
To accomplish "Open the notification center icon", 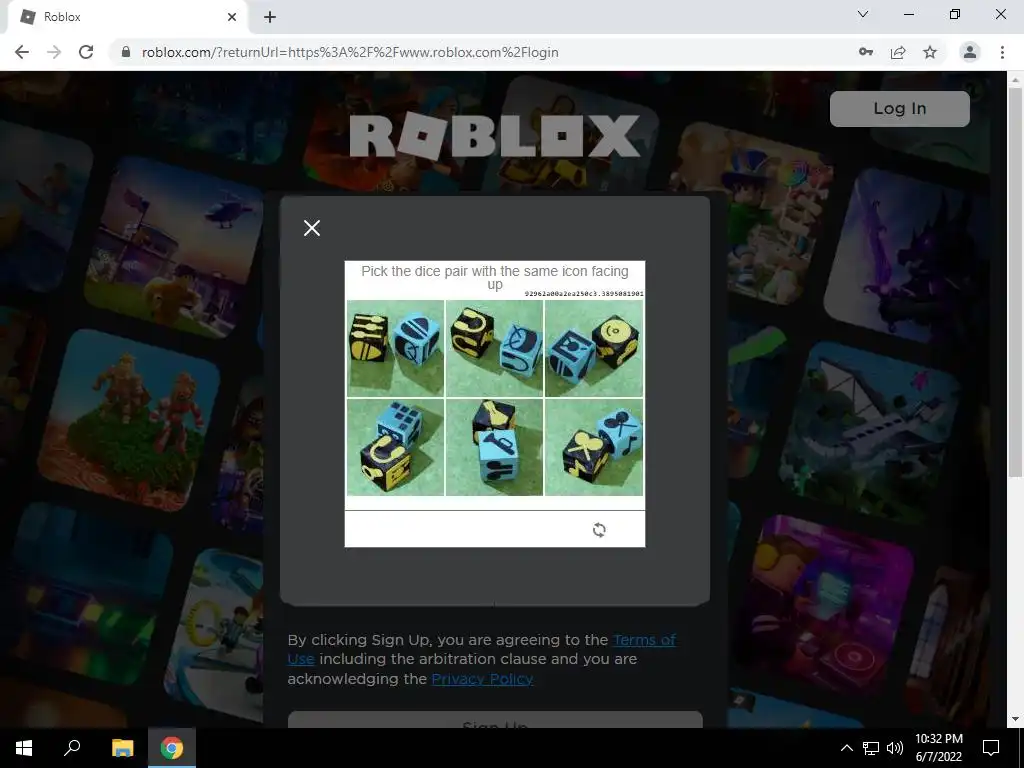I will pos(991,748).
